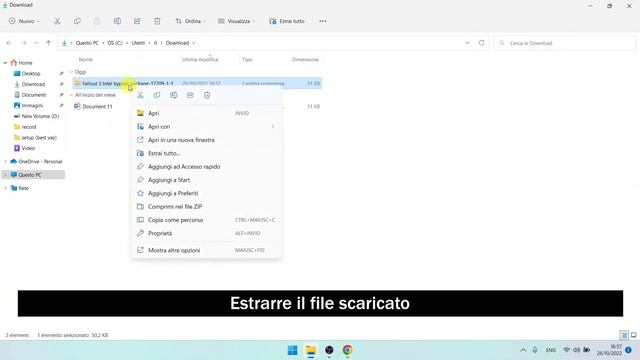Viewport: 640px width, 360px height.
Task: Open the dark circular taskbar app
Action: (x=329, y=350)
